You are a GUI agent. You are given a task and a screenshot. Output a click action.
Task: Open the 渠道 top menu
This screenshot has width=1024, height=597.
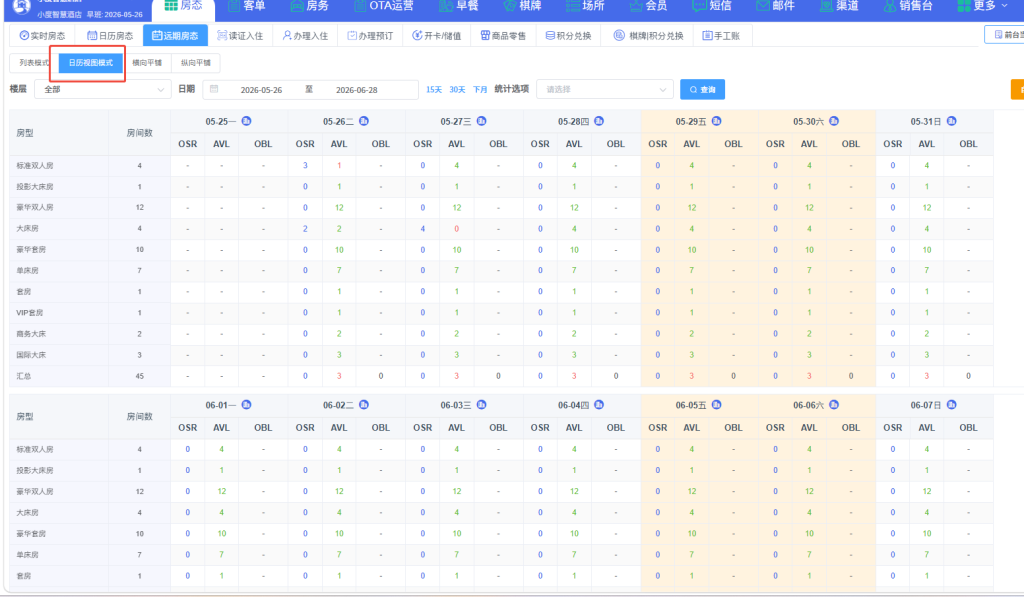(839, 6)
